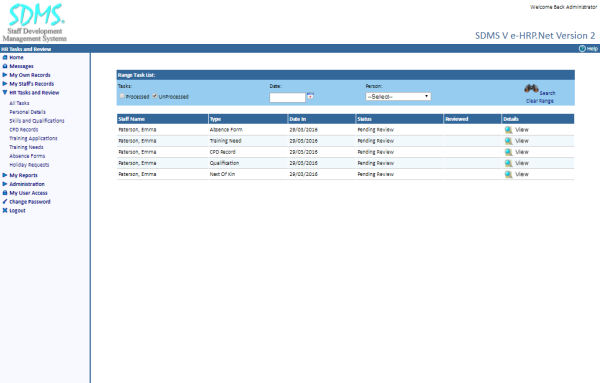This screenshot has width=600, height=383.
Task: Open the calendar date picker icon
Action: pos(310,96)
